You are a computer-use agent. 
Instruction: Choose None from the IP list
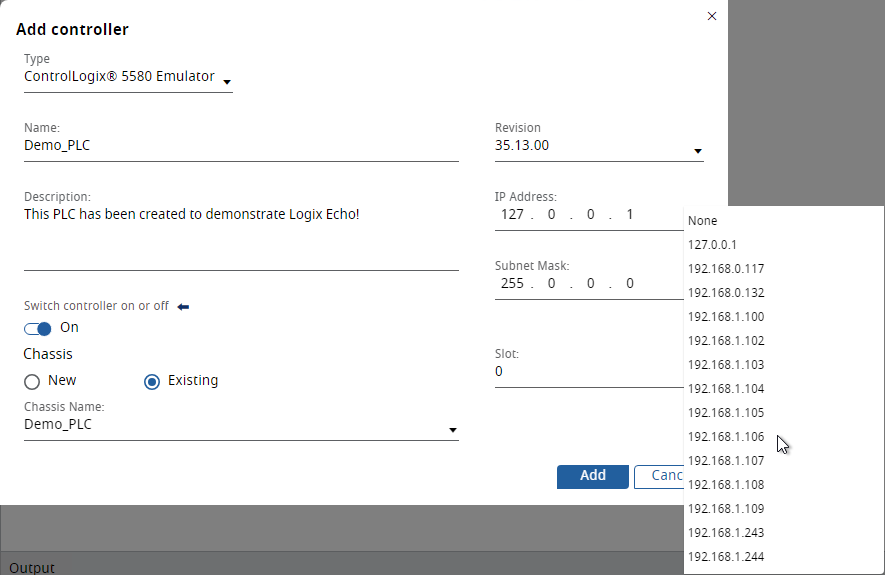tap(784, 221)
